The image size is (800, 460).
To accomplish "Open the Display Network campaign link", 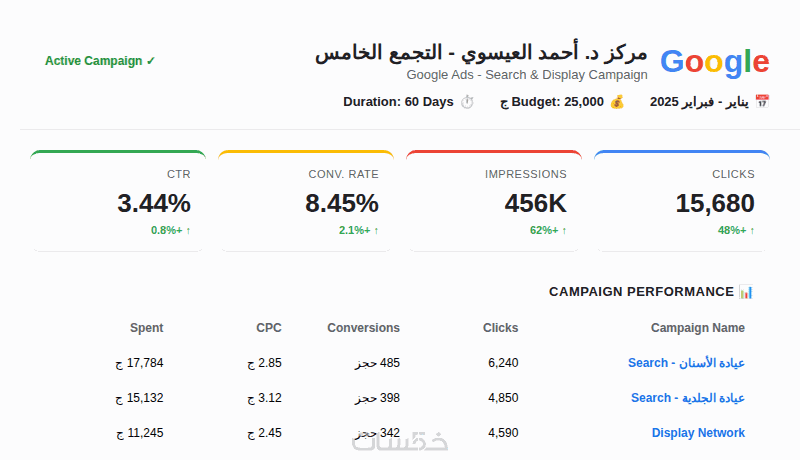I will click(698, 433).
